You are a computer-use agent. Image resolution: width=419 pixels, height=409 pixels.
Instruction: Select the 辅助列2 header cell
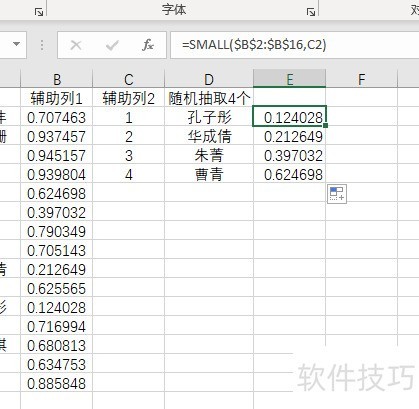coord(129,98)
